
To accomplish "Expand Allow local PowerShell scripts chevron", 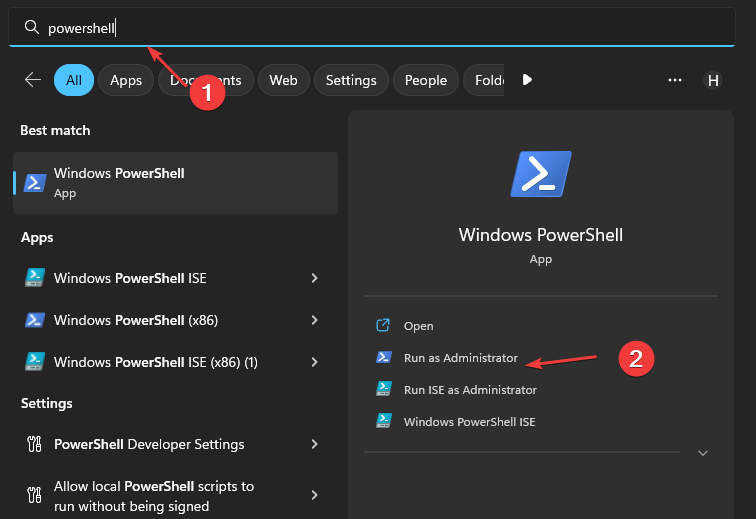I will pos(314,495).
